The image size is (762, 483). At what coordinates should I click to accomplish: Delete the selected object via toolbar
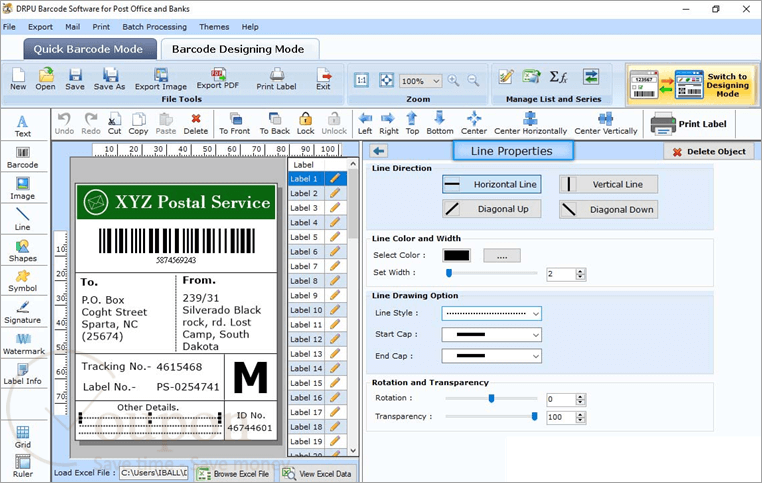click(196, 123)
